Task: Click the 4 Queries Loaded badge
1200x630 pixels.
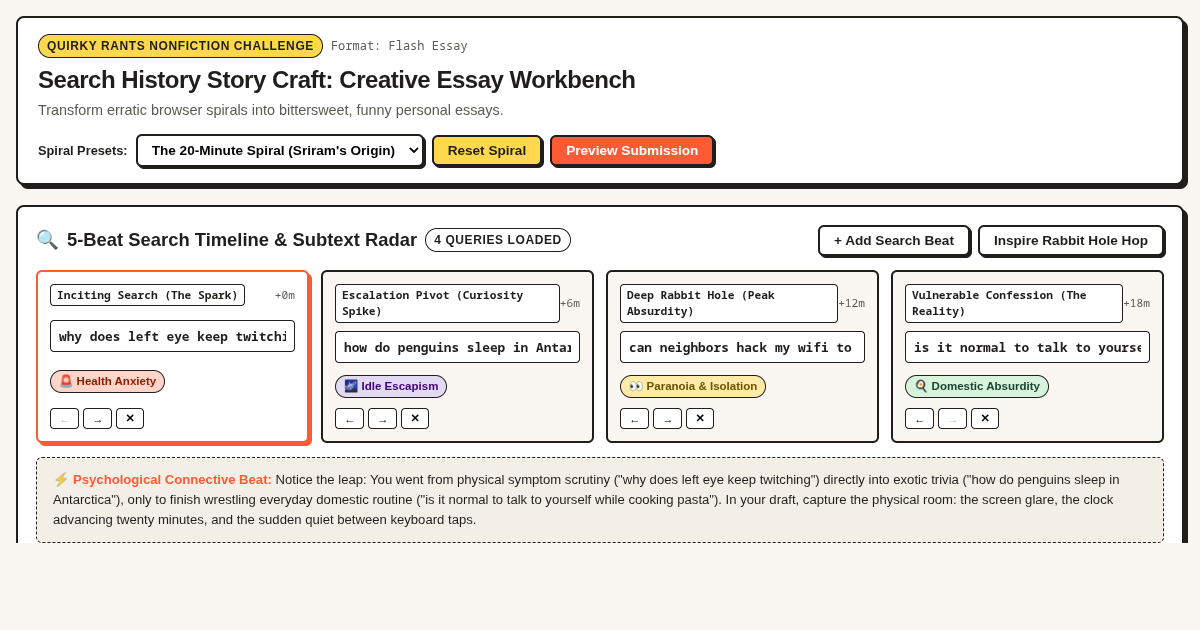Action: [x=498, y=240]
